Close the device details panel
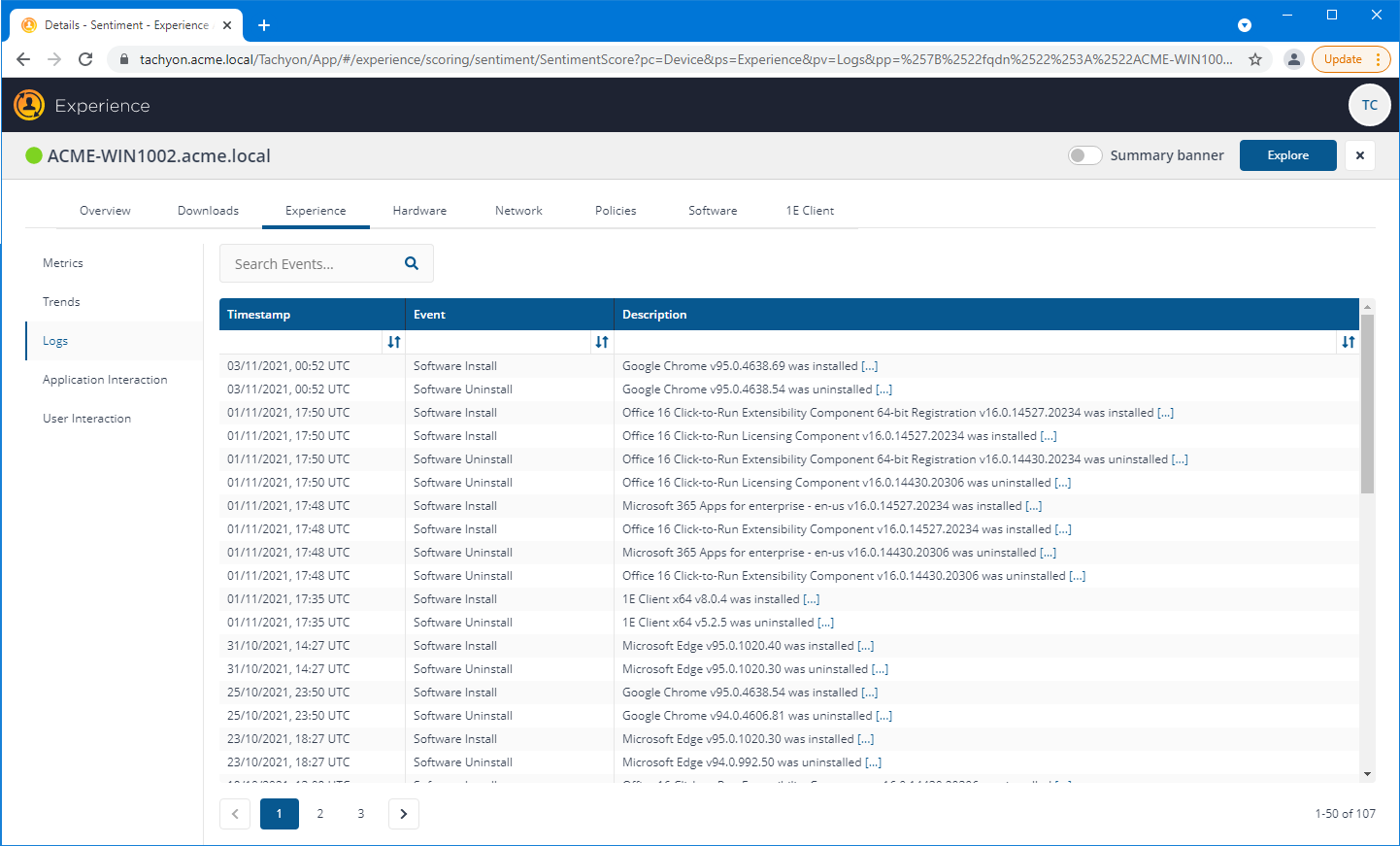 (x=1359, y=155)
